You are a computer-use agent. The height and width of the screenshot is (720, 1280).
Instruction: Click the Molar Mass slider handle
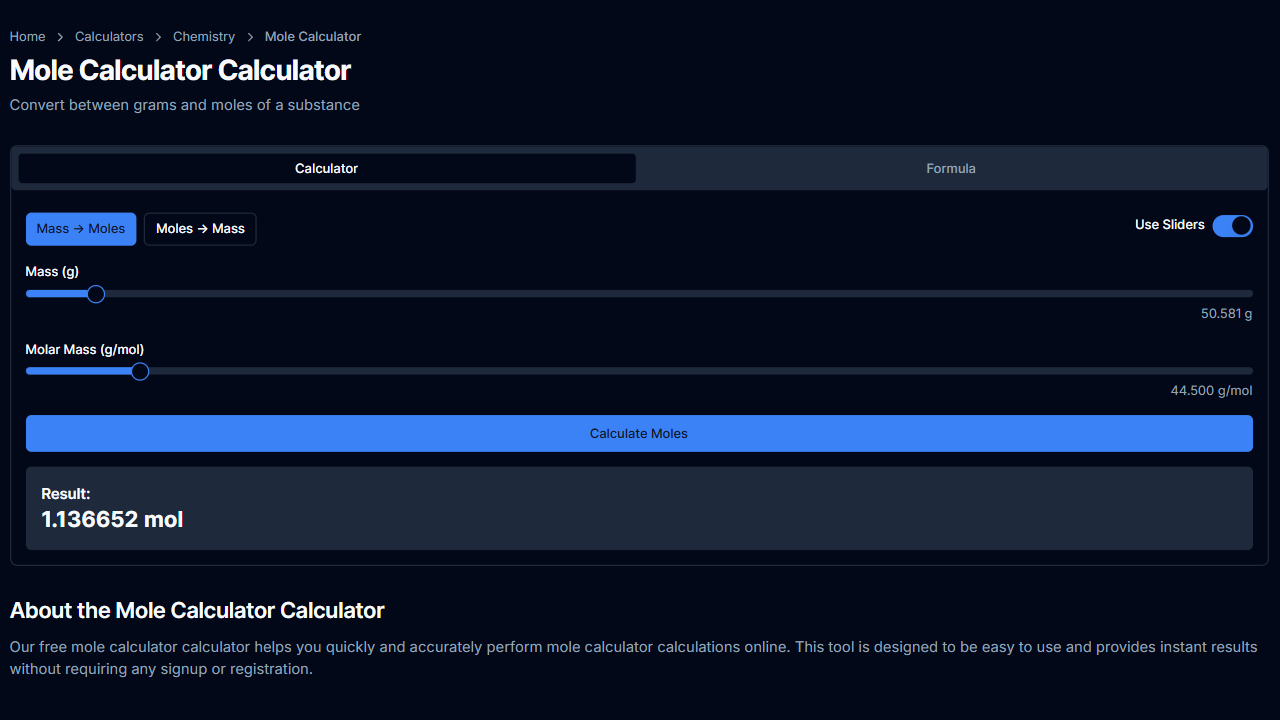(x=140, y=371)
